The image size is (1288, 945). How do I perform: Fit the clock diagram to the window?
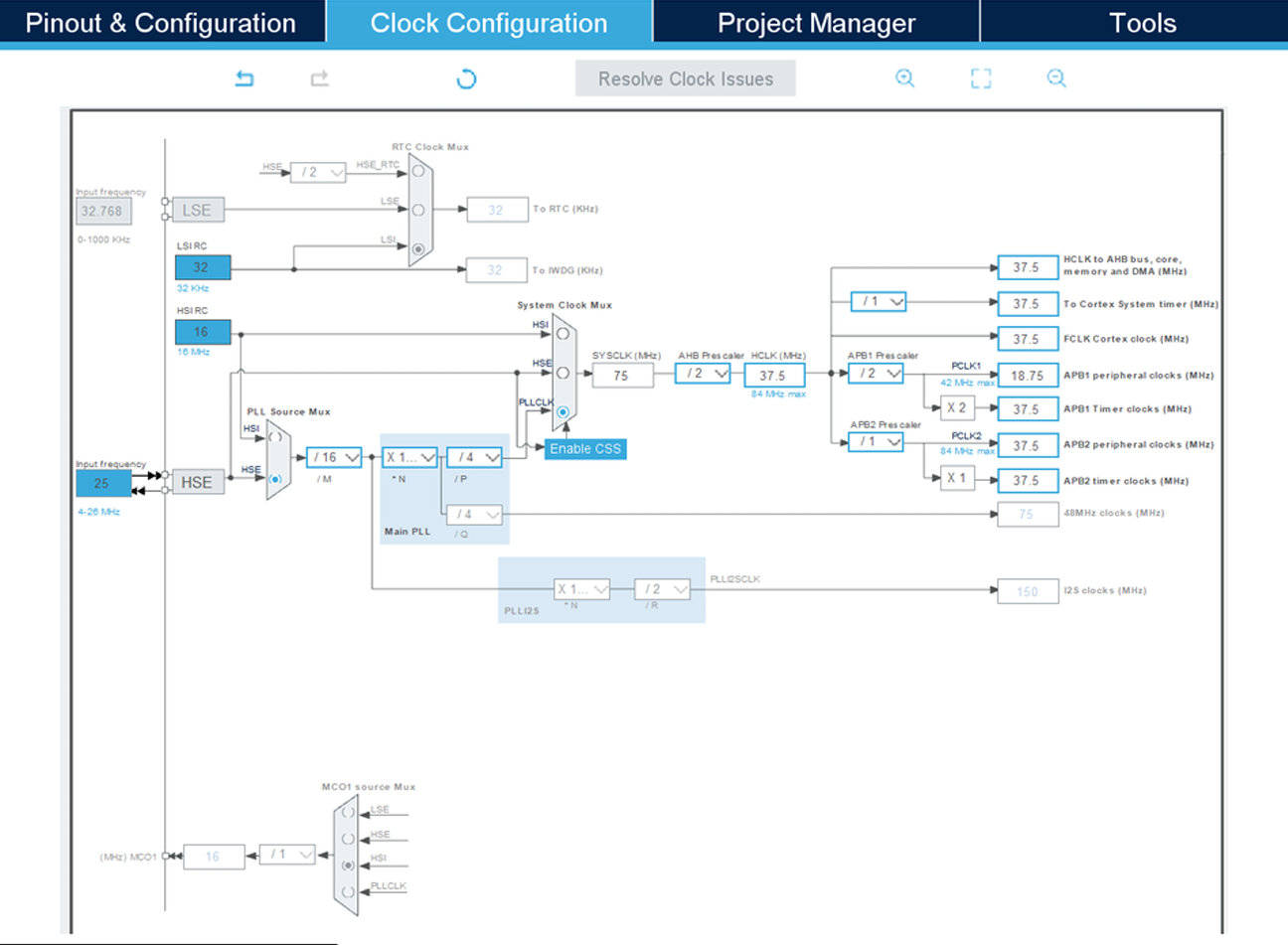point(981,79)
